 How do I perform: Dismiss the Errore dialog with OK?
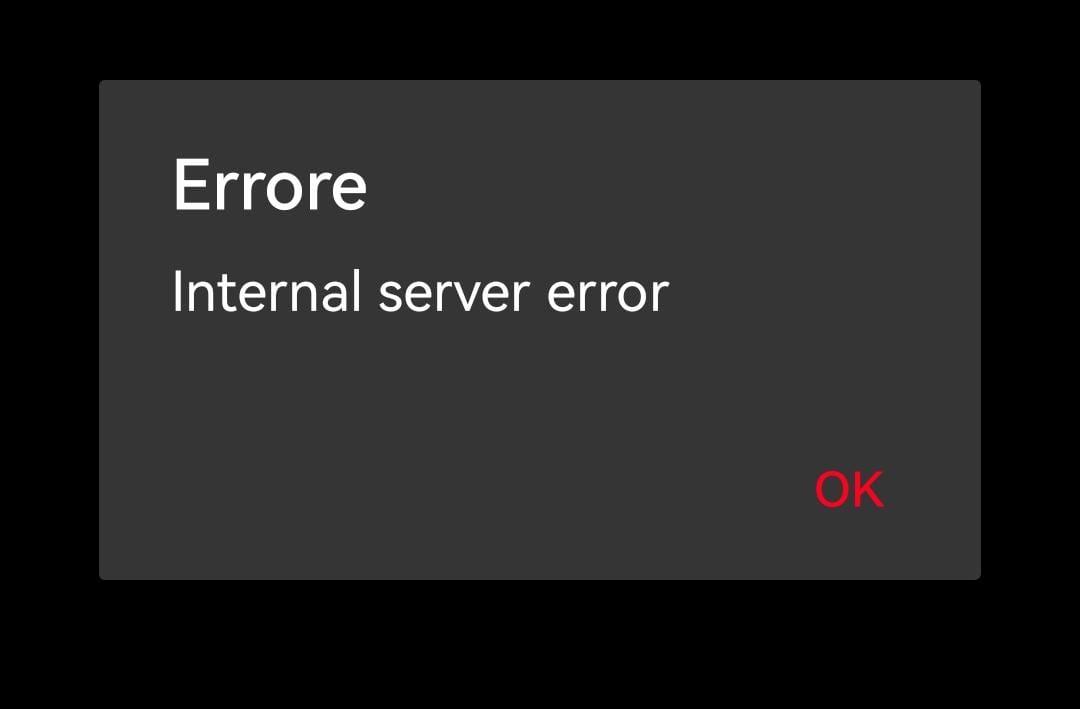click(849, 490)
